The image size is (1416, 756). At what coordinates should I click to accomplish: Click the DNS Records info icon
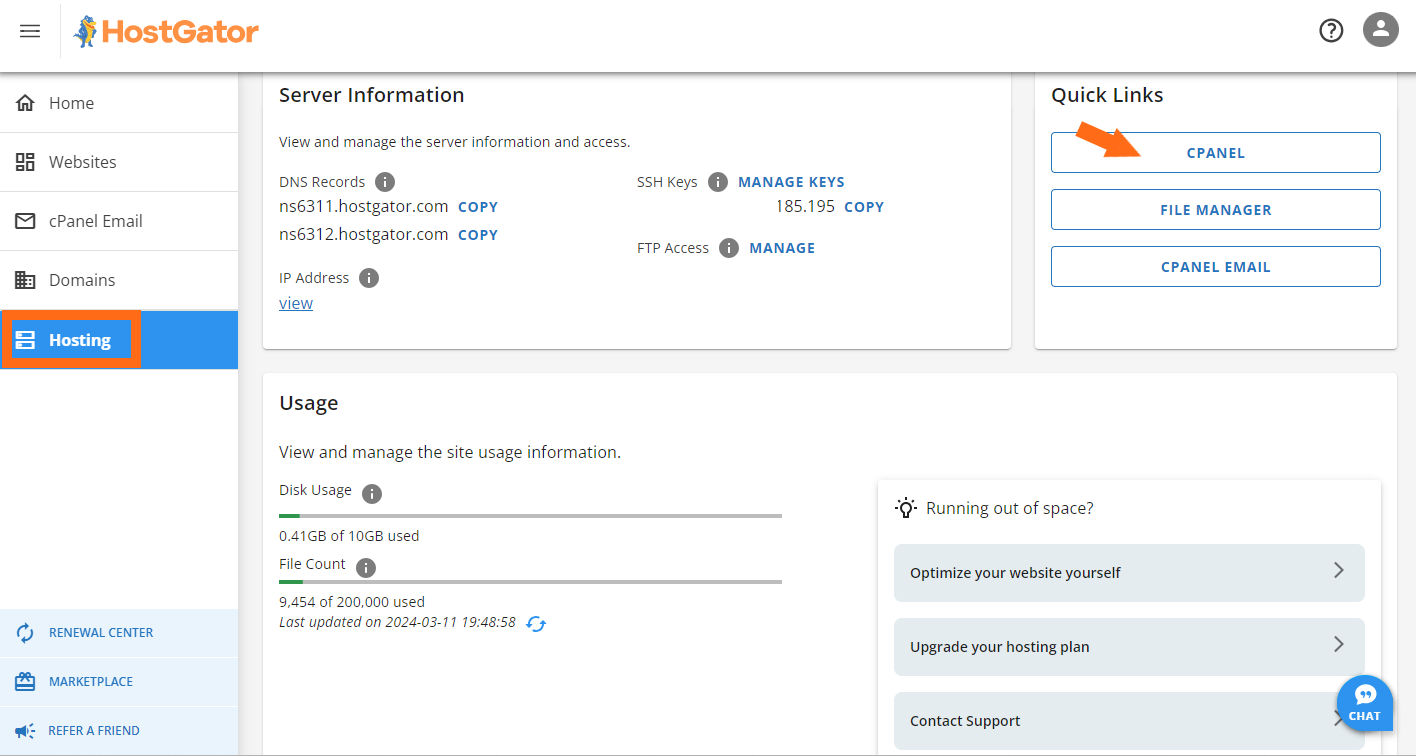coord(385,181)
